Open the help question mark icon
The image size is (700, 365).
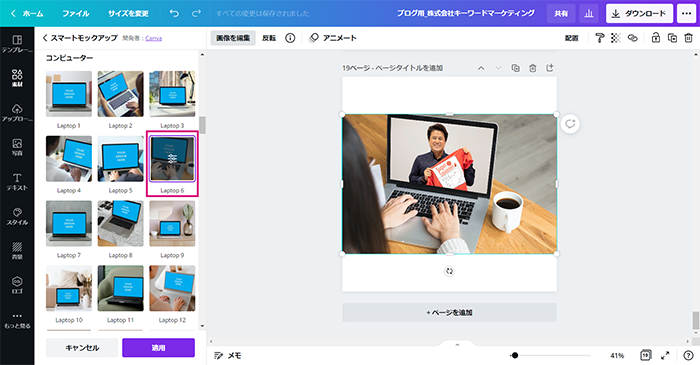coord(688,355)
